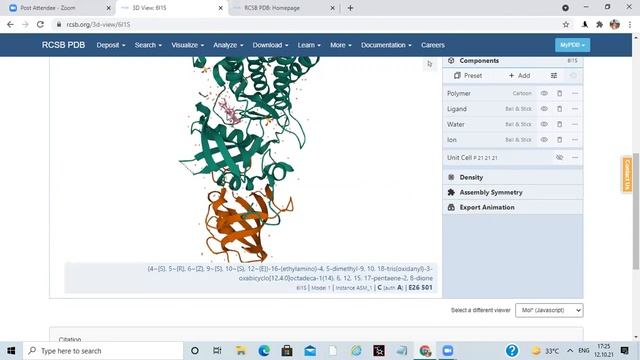Open Task View from the taskbar
Image resolution: width=640 pixels, height=360 pixels.
coord(217,351)
